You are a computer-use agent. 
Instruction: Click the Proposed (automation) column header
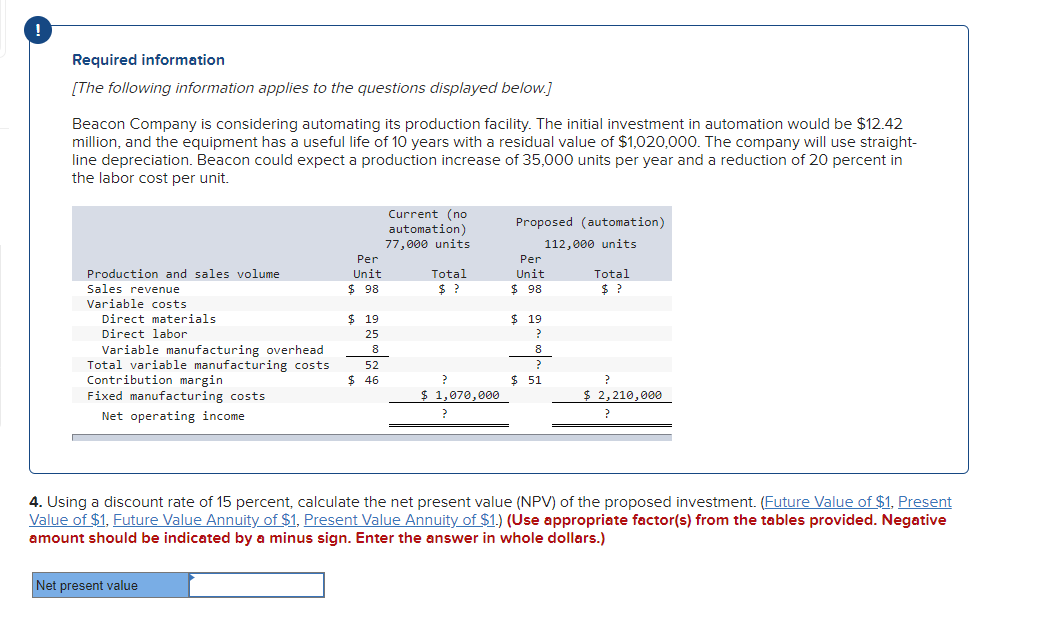[588, 222]
